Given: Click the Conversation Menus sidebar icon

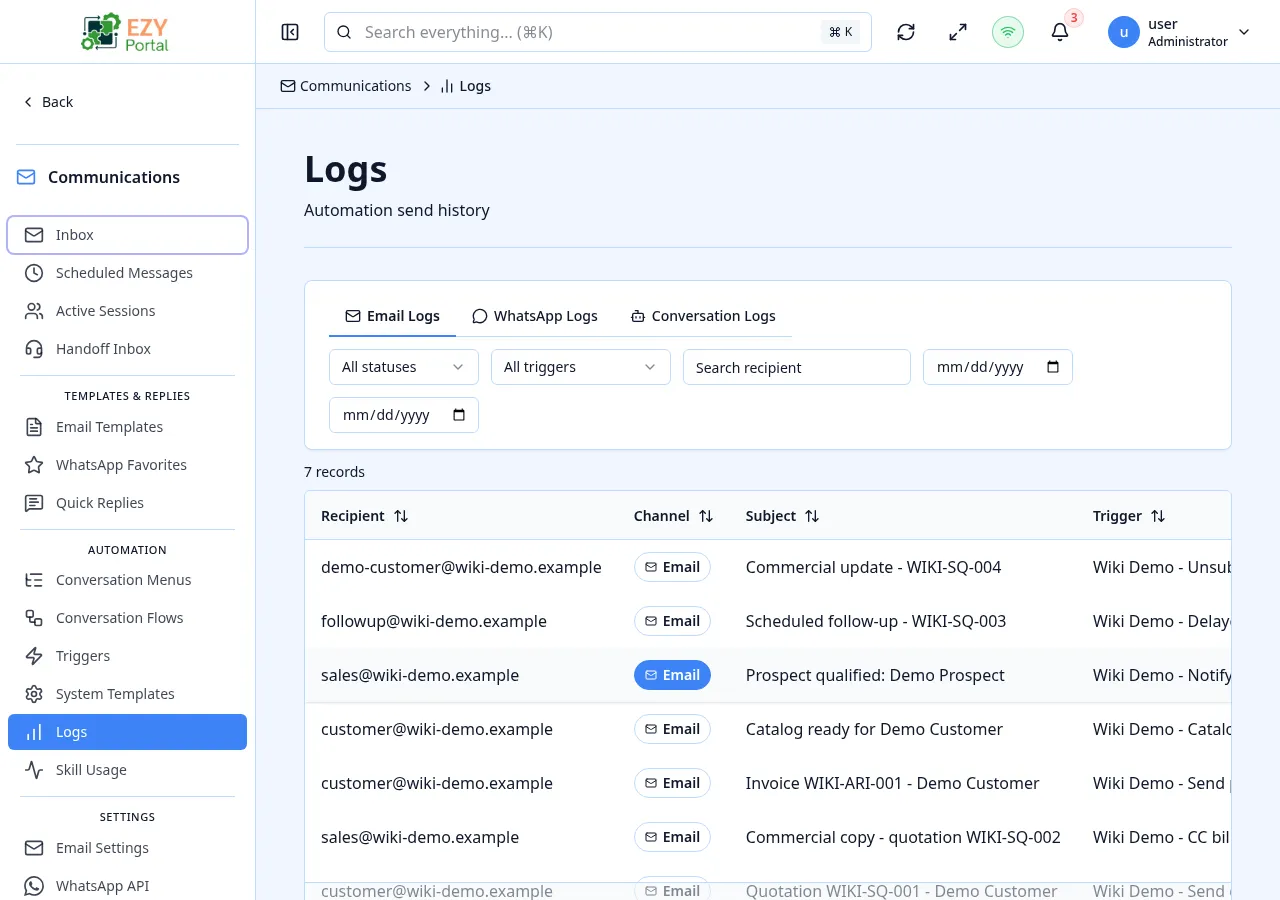Looking at the screenshot, I should (x=34, y=580).
